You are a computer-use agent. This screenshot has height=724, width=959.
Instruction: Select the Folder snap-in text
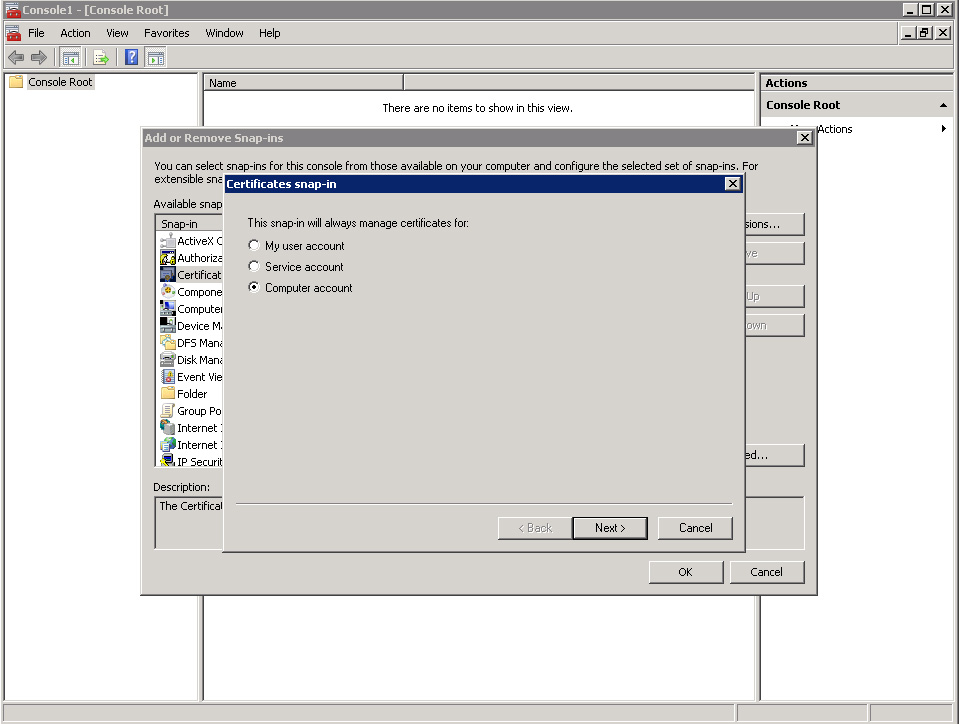[x=192, y=394]
